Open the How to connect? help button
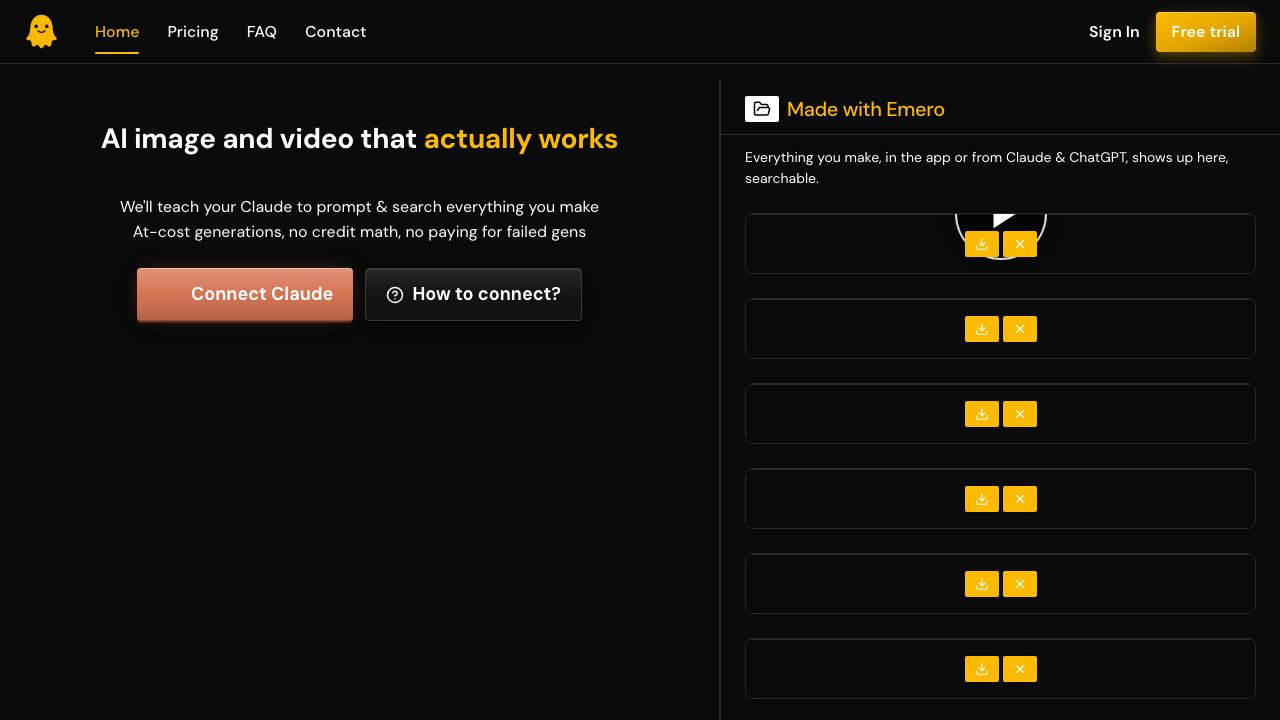The image size is (1280, 720). (x=473, y=294)
